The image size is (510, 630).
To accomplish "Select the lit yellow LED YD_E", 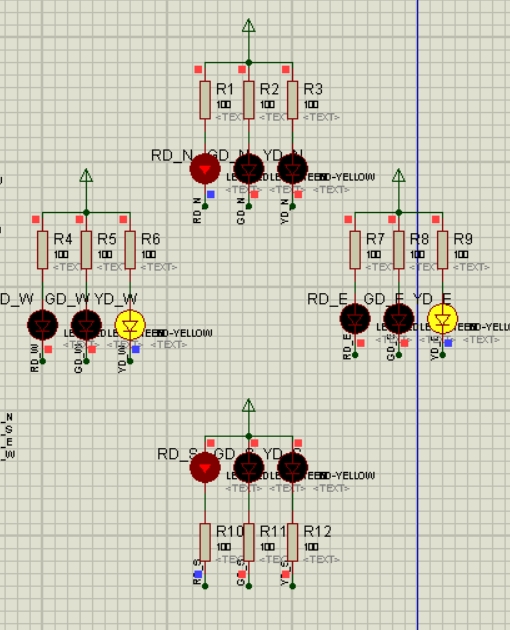I will click(x=442, y=319).
